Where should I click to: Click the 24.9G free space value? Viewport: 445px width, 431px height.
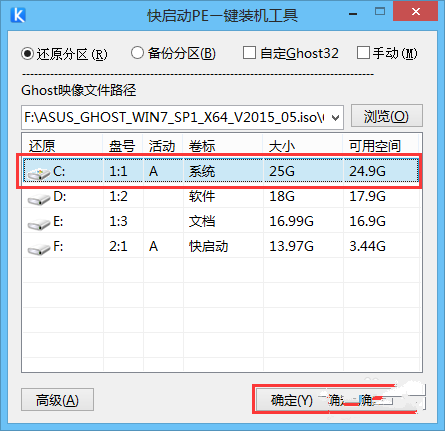367,171
